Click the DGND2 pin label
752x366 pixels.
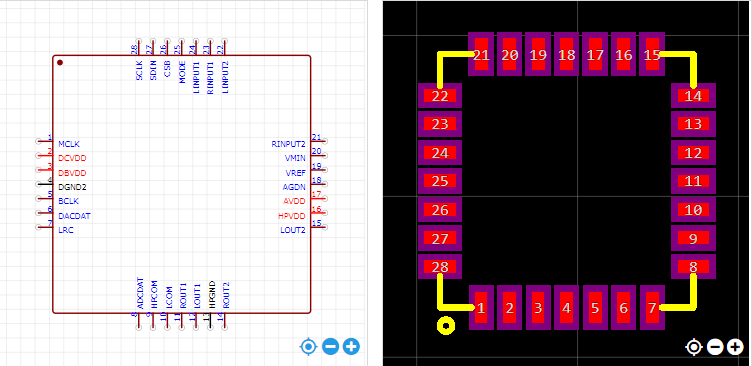[72, 187]
